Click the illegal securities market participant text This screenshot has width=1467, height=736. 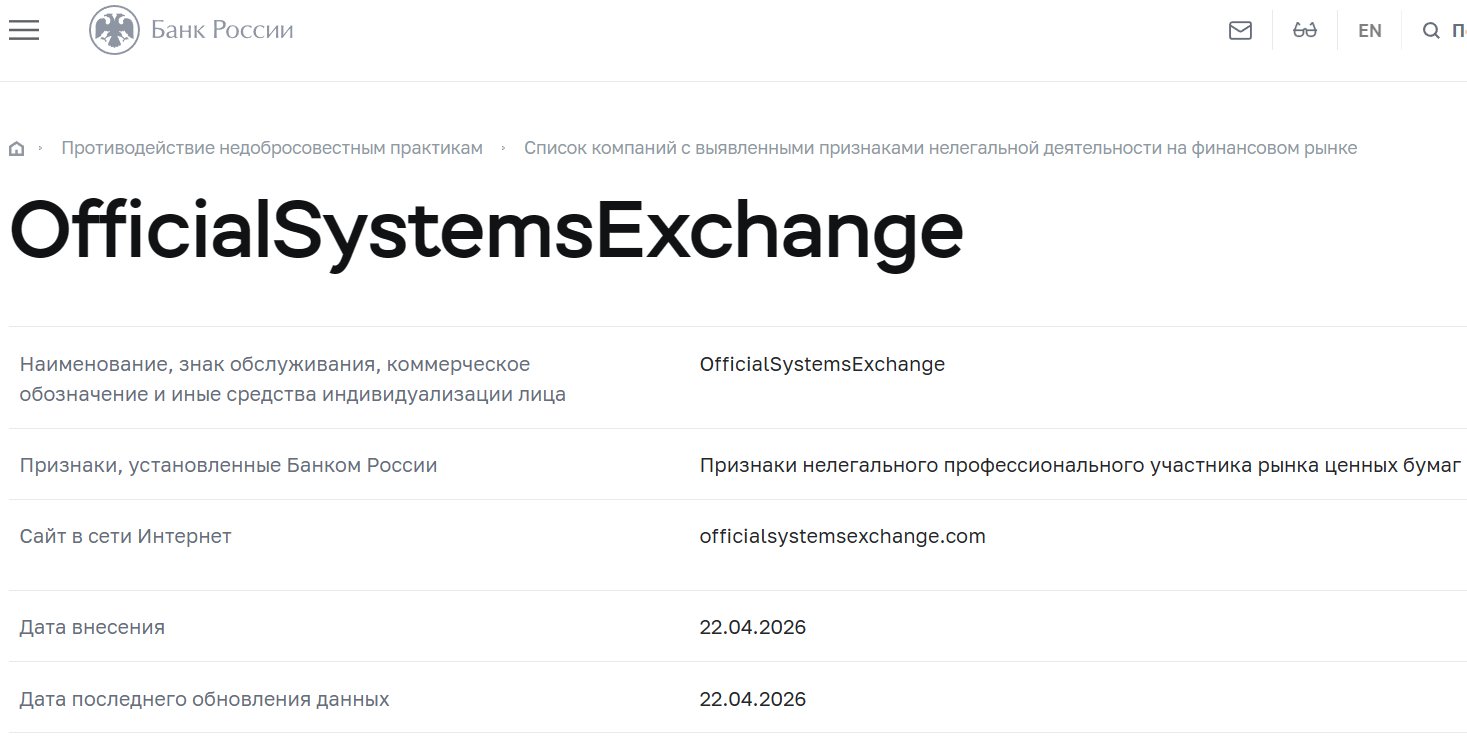pos(1080,465)
